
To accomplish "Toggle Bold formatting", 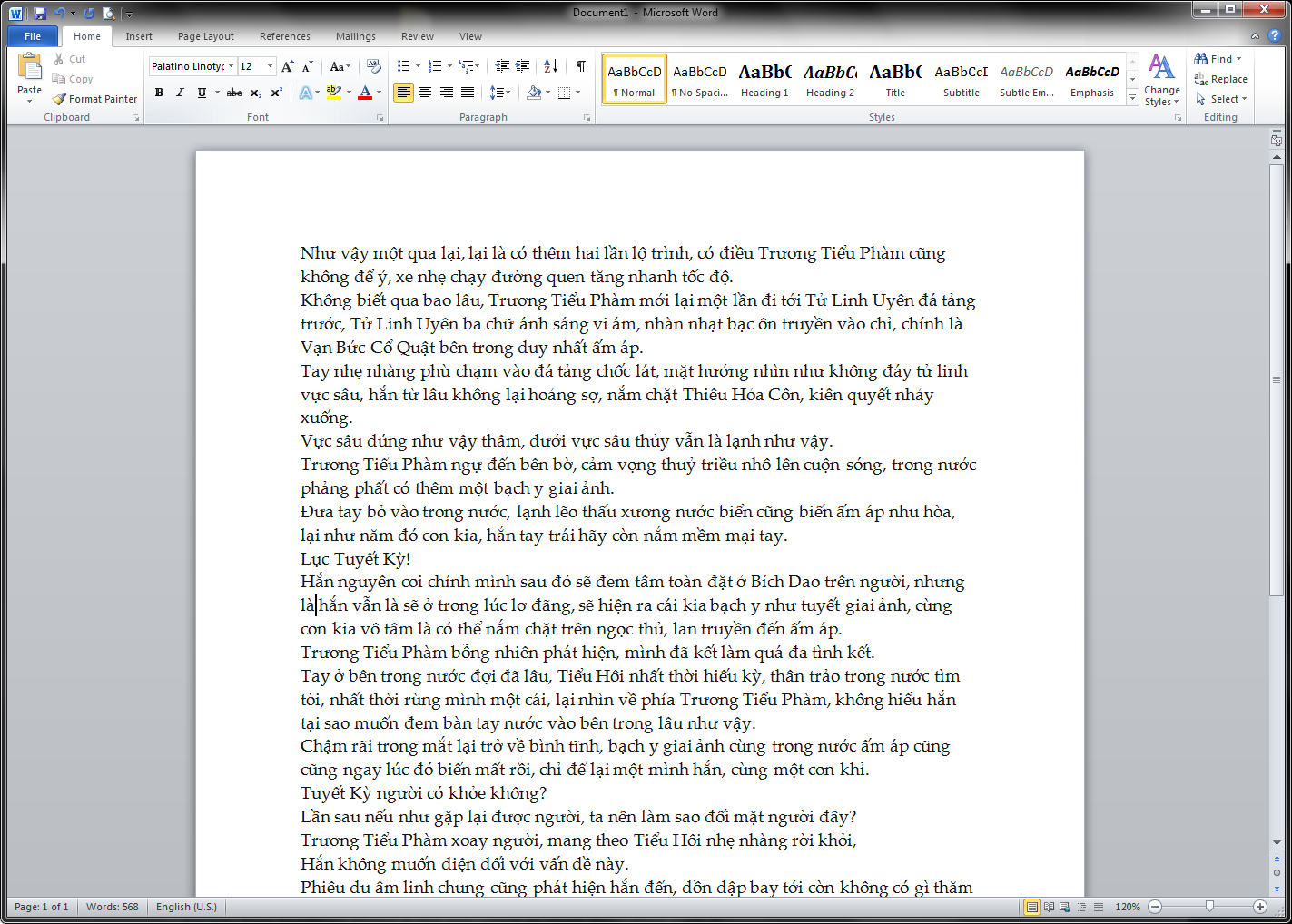I will pos(160,93).
